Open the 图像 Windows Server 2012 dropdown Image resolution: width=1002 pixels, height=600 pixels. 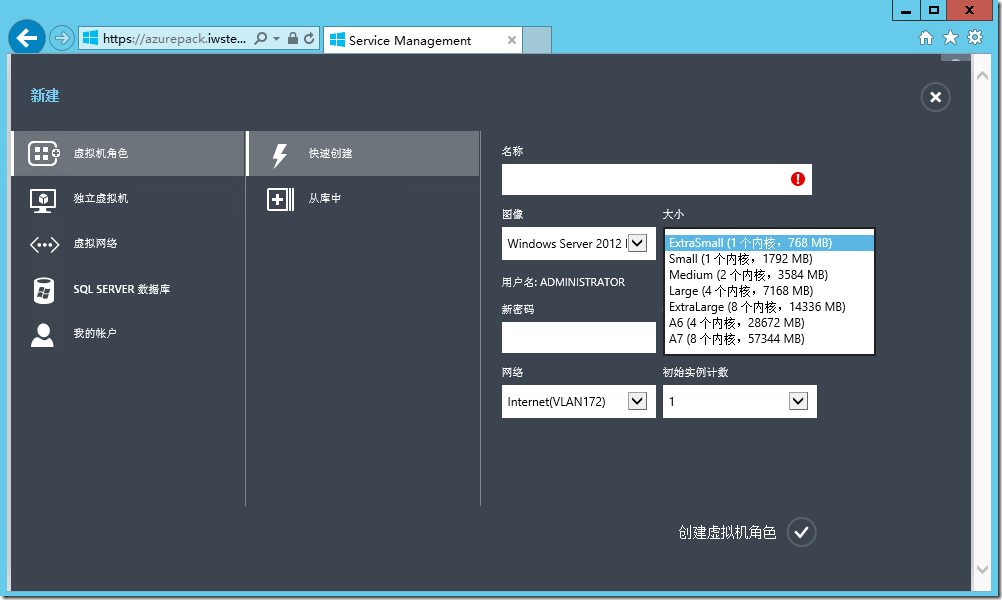(578, 243)
